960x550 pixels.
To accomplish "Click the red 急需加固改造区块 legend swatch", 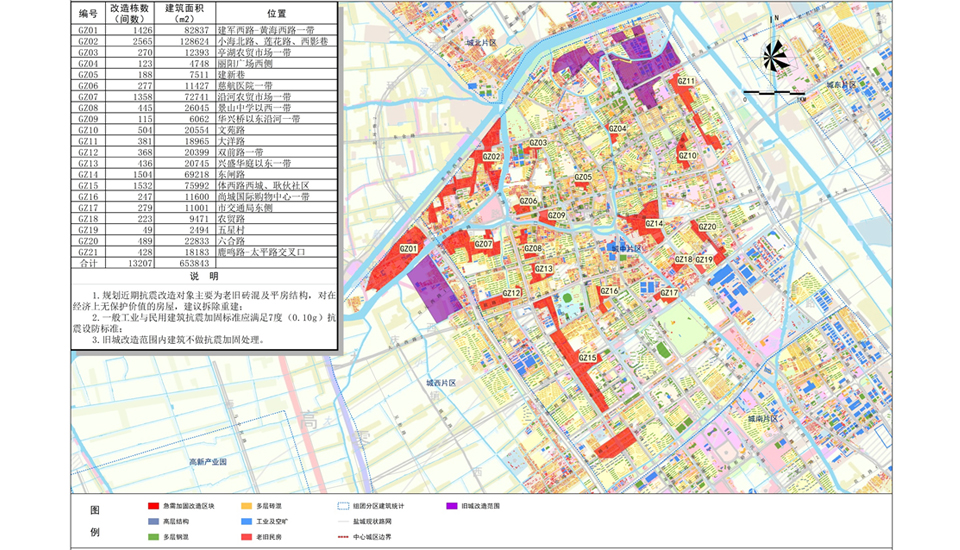I will [x=153, y=506].
